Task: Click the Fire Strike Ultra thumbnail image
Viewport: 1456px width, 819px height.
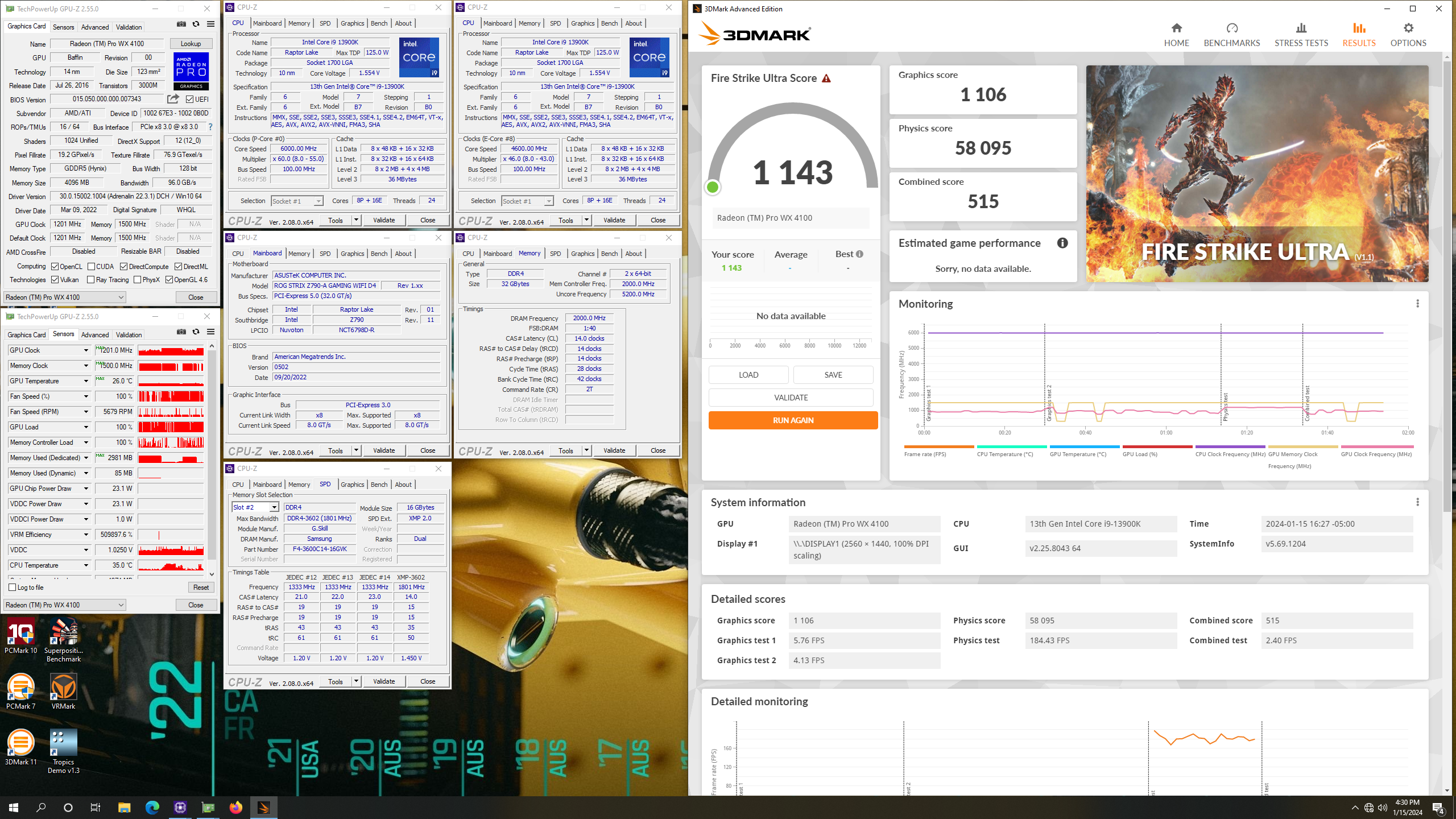Action: [1257, 173]
